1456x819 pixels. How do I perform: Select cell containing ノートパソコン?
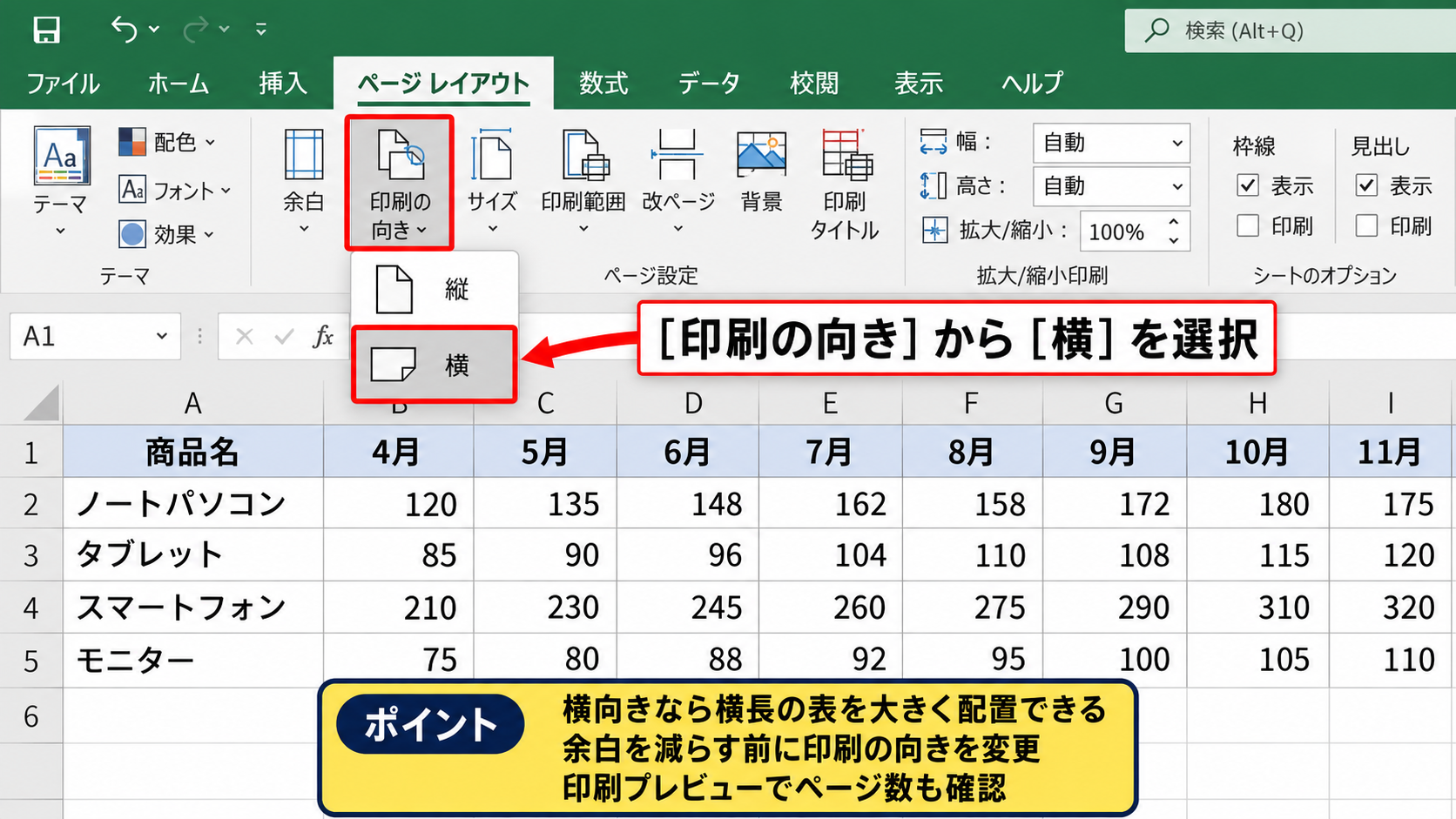click(x=193, y=504)
